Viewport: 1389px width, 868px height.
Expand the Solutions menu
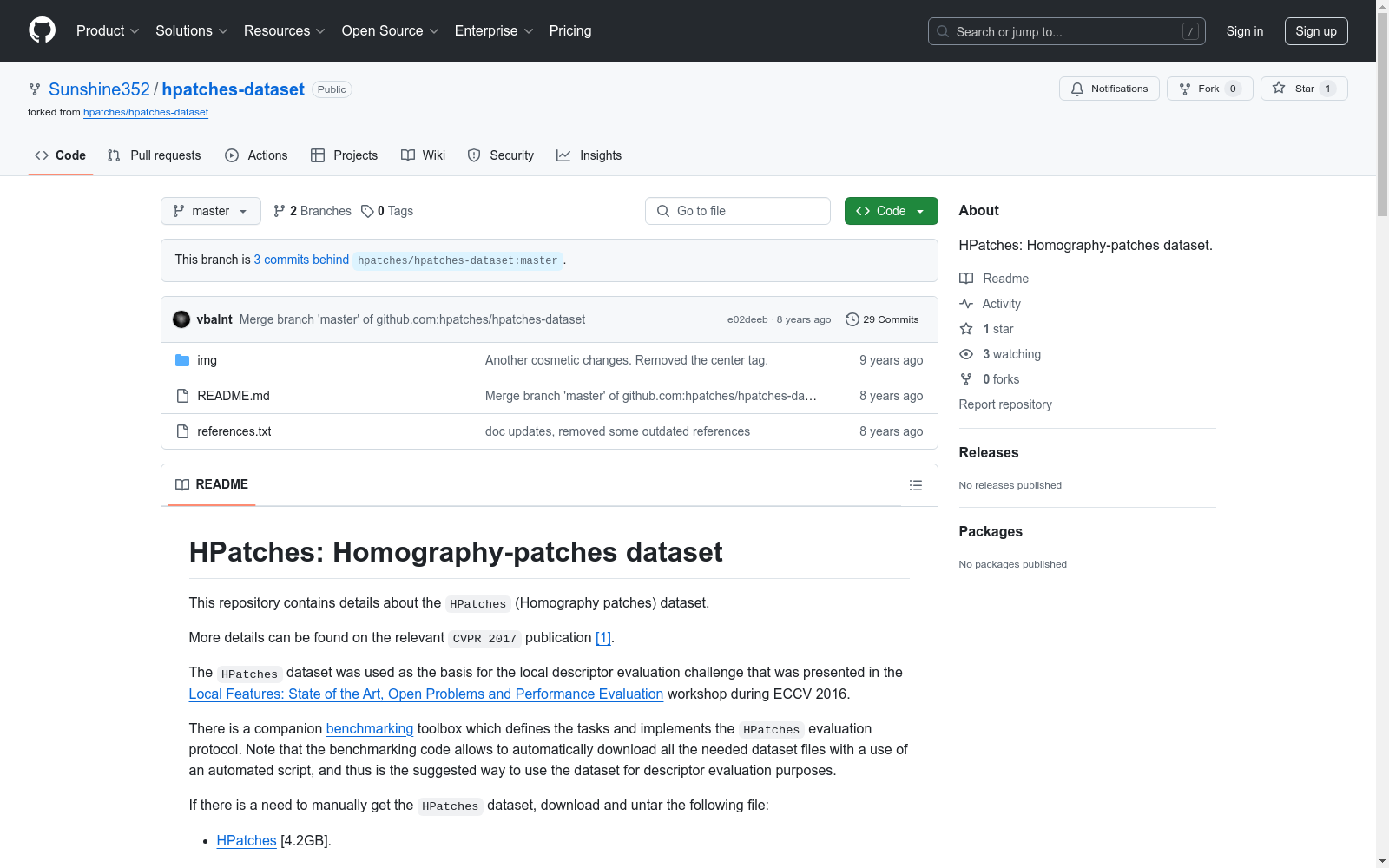point(192,30)
